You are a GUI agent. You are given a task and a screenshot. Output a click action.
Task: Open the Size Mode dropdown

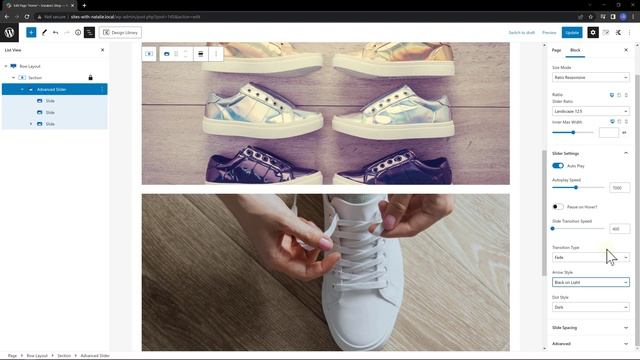coord(591,78)
